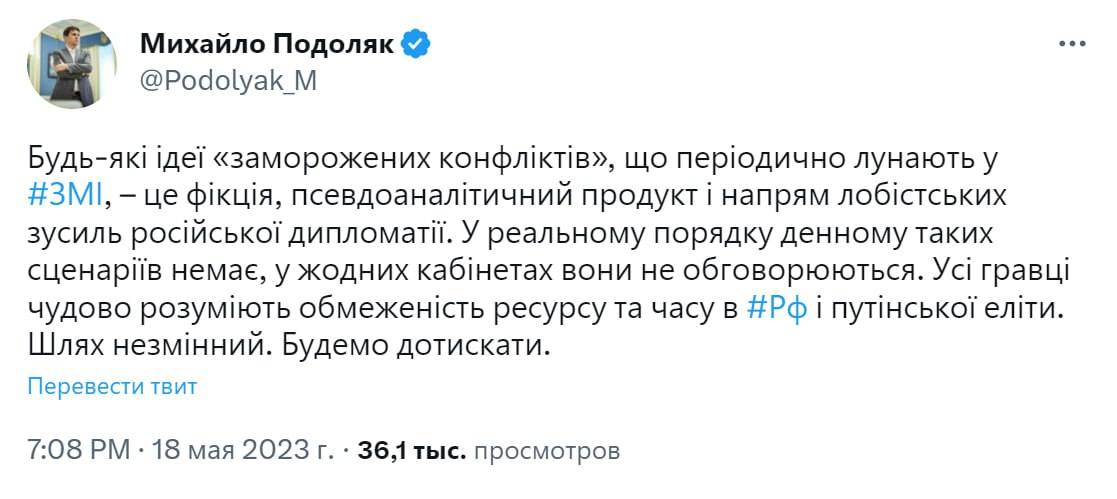Open the @Podolyak_M handle link

tap(228, 82)
